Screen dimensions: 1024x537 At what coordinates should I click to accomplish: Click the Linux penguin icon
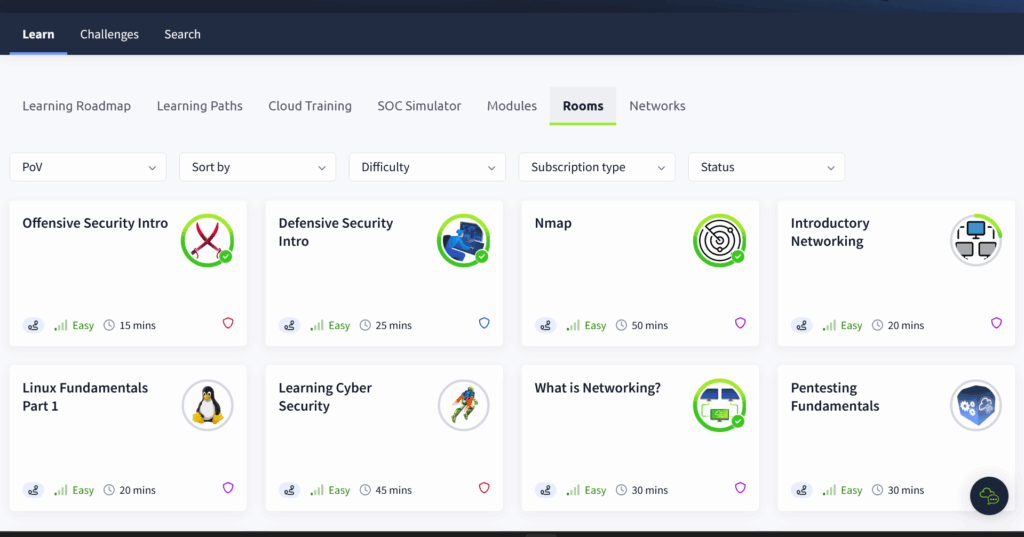[208, 405]
